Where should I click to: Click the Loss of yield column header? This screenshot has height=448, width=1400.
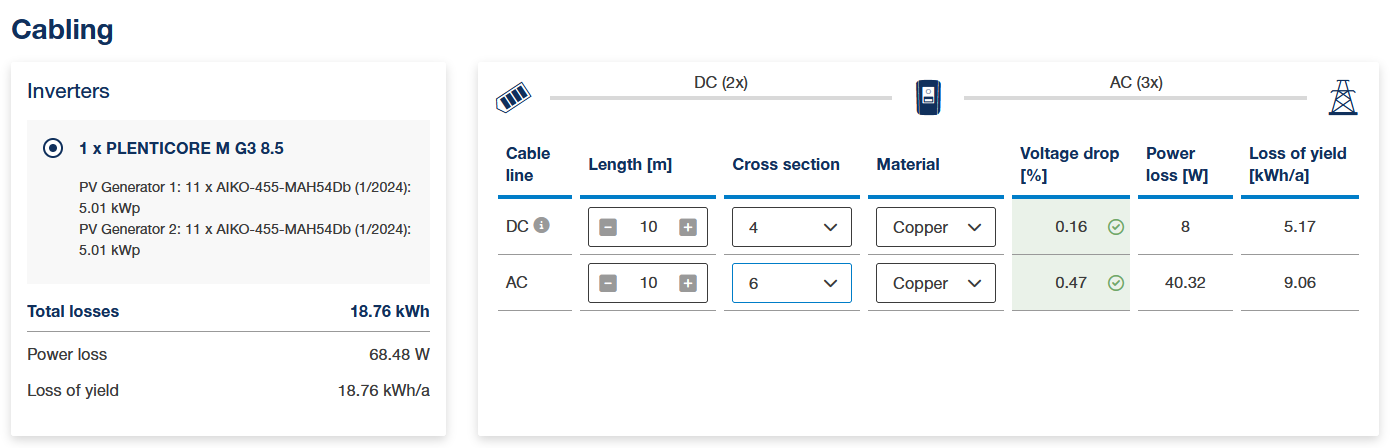point(1298,164)
